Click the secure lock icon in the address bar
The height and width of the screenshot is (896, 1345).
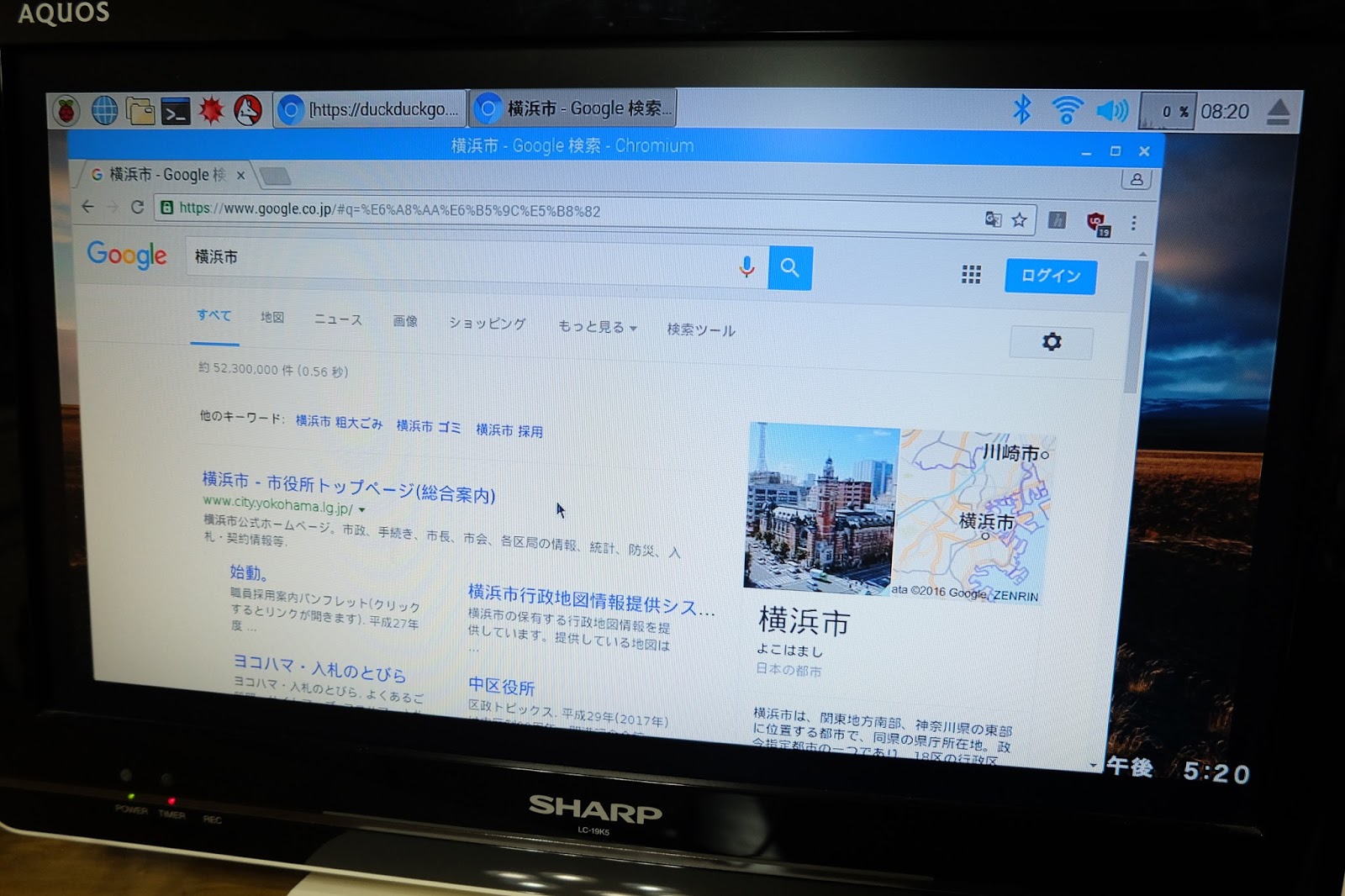(x=166, y=207)
